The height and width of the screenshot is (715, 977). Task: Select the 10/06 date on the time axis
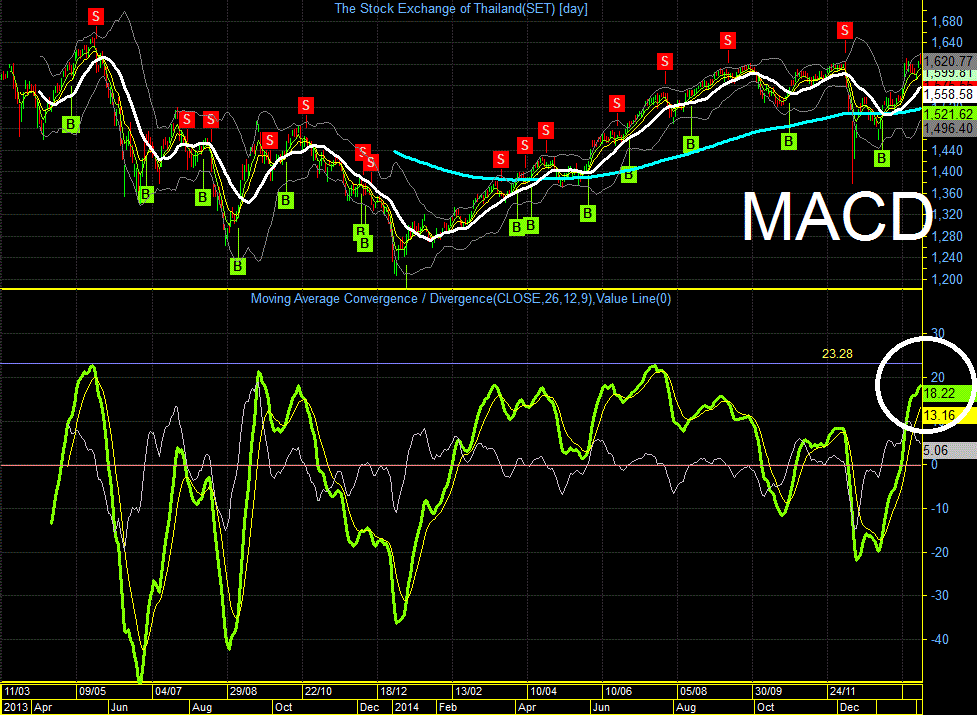[x=618, y=691]
